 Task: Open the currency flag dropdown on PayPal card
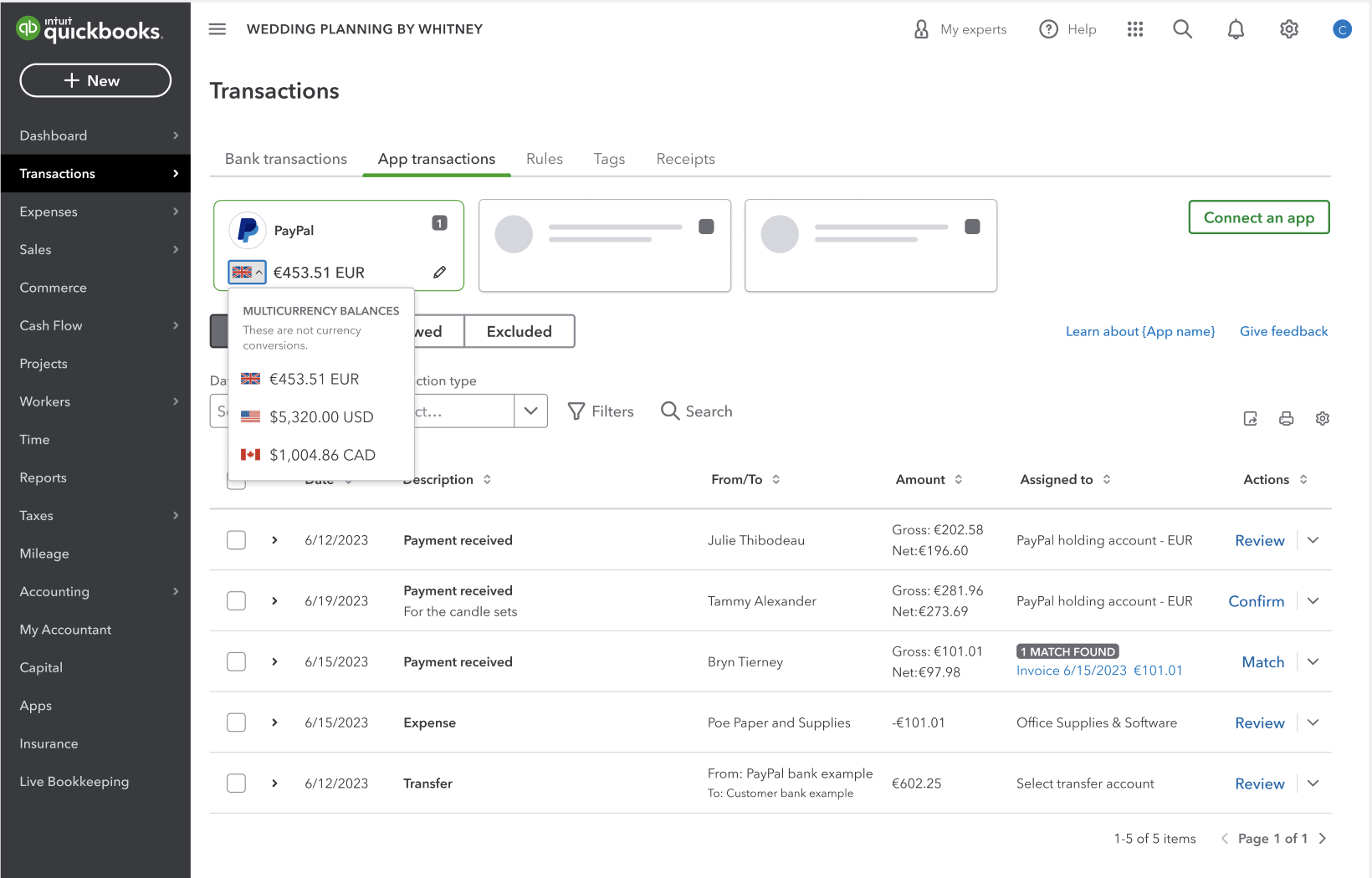tap(247, 272)
